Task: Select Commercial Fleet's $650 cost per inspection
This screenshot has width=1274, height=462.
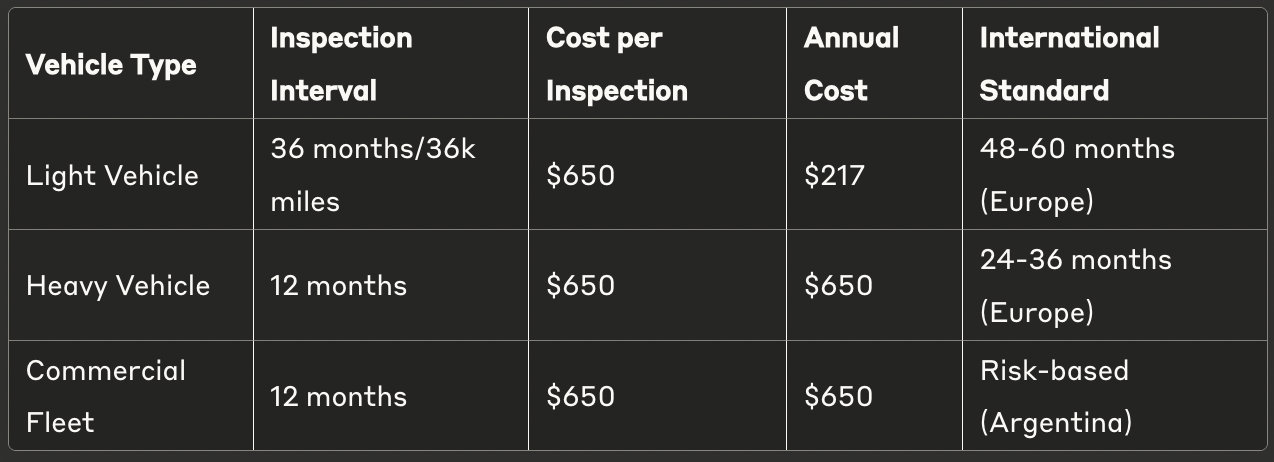Action: [x=580, y=396]
